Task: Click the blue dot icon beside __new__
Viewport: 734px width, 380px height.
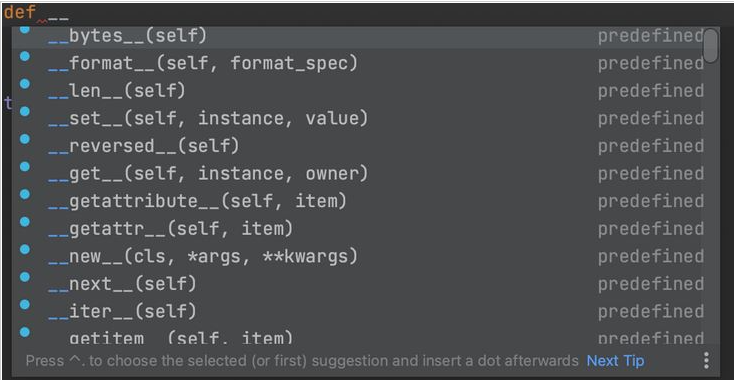Action: coord(24,249)
